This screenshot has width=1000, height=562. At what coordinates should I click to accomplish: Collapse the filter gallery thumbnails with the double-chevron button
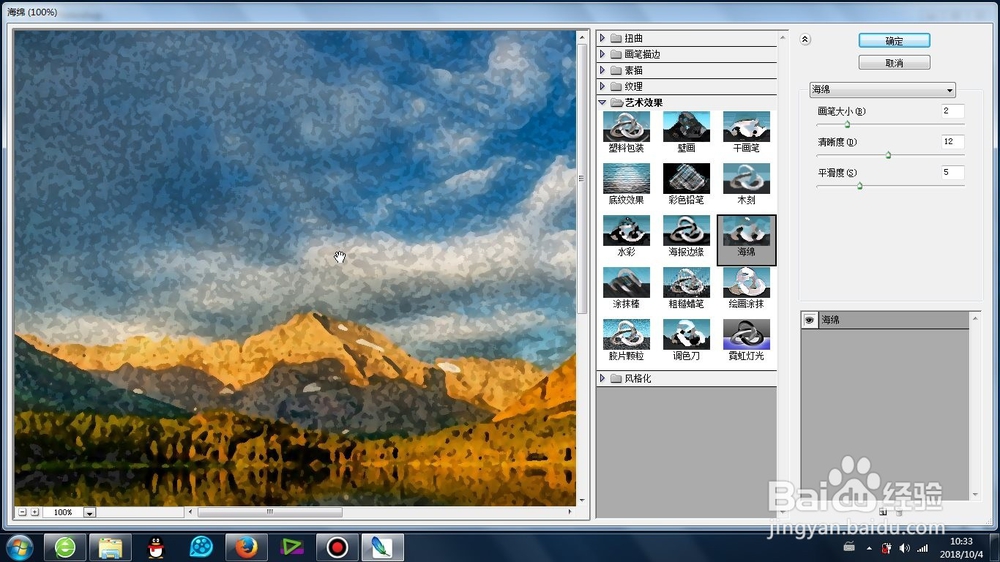(805, 40)
